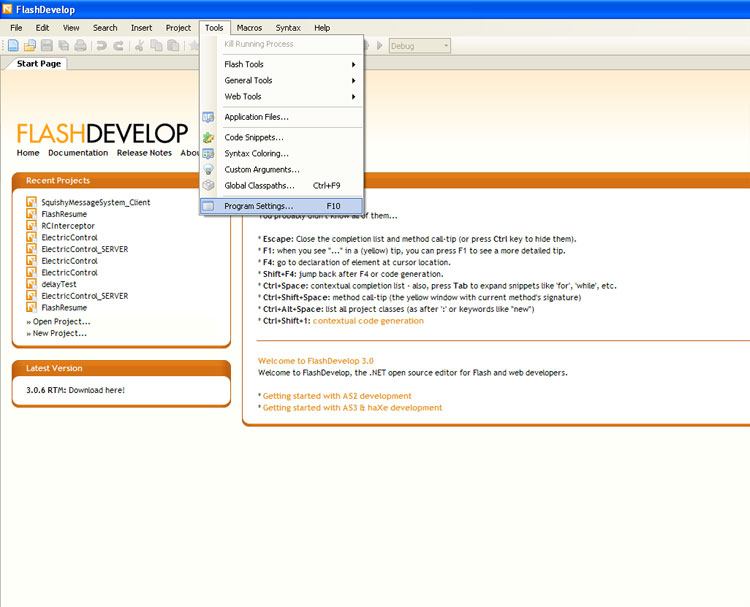Viewport: 750px width, 607px height.
Task: Click the Undo arrow icon
Action: pyautogui.click(x=101, y=46)
